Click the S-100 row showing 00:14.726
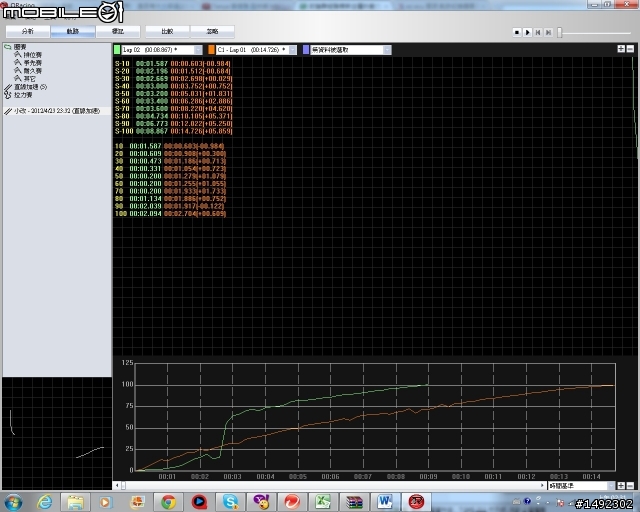The height and width of the screenshot is (512, 640). [x=173, y=131]
